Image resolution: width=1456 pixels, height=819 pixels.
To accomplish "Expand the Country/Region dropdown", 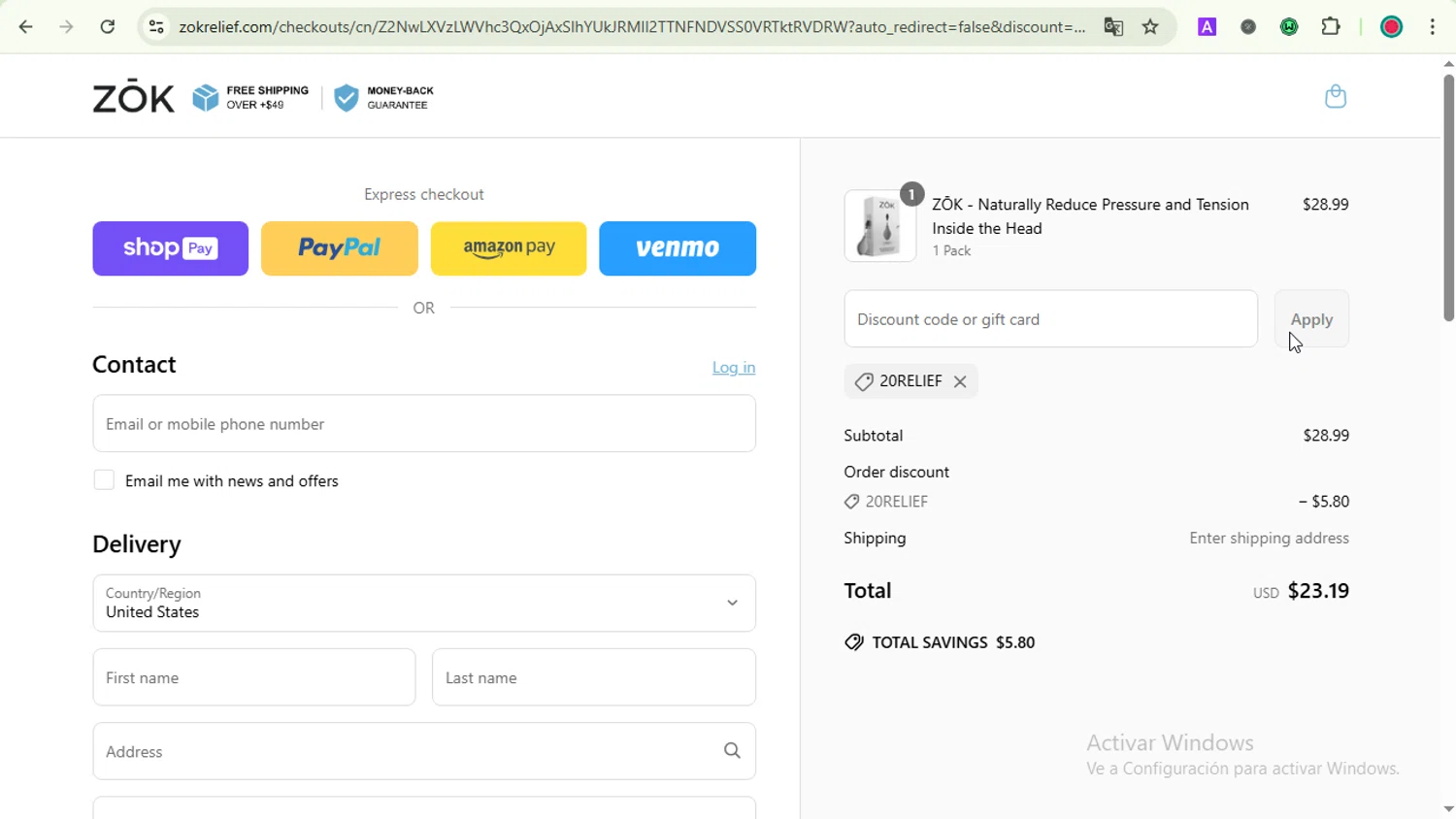I will [424, 603].
